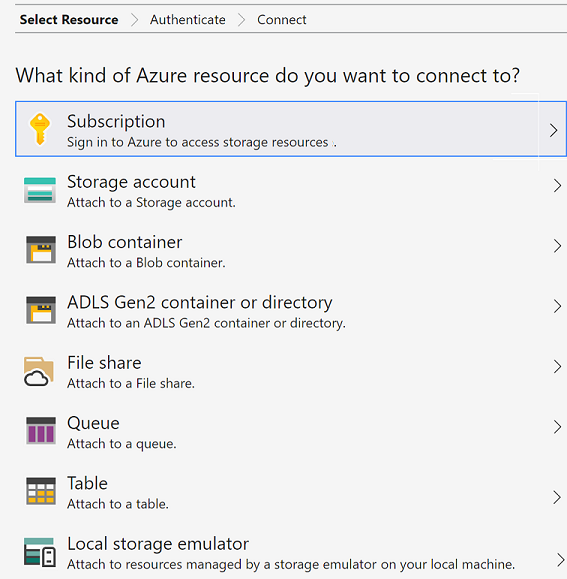Open the File share row chevron
Screen dimensions: 567x579
557,366
